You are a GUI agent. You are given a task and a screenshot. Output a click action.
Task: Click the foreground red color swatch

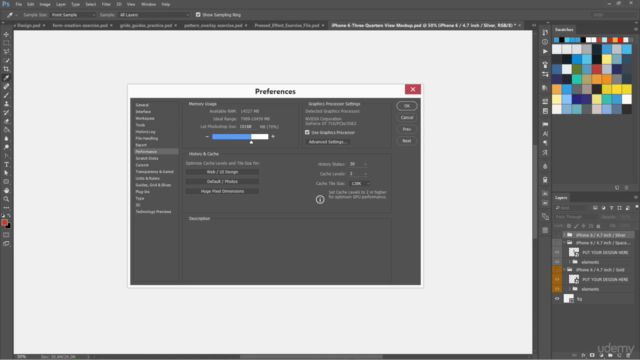pos(4,222)
